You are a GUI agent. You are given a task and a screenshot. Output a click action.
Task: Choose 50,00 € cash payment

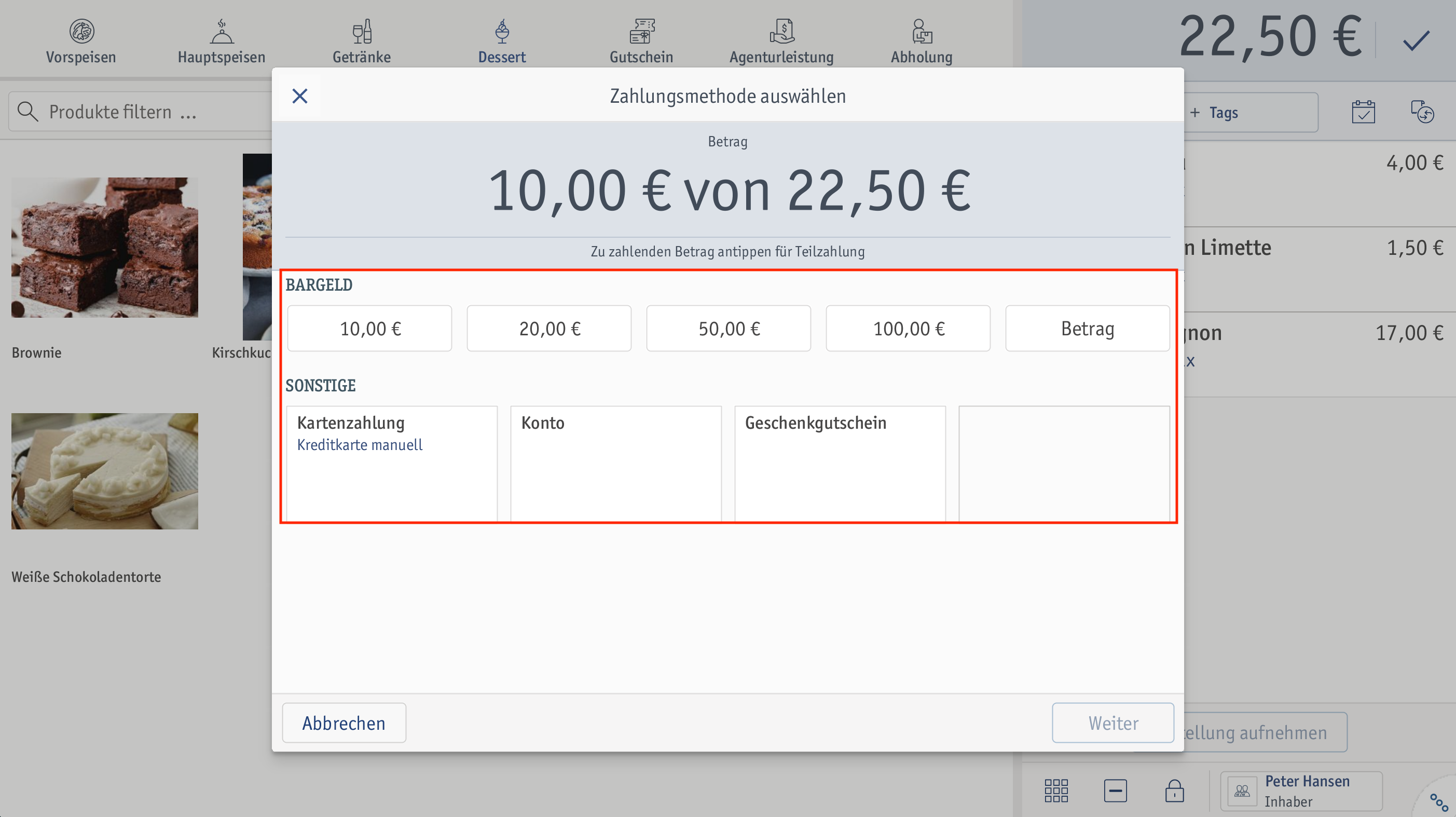tap(729, 329)
